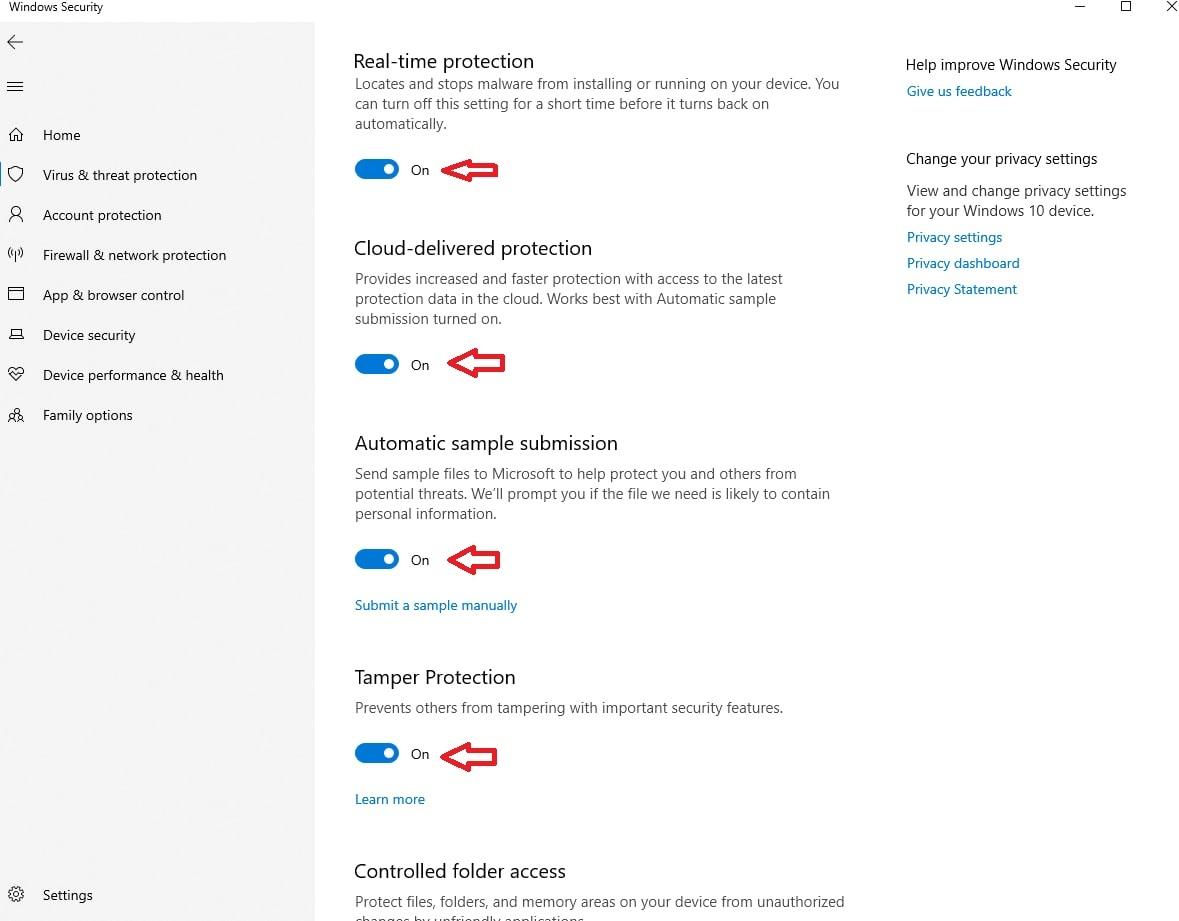Click Submit a sample manually link
The width and height of the screenshot is (1179, 921).
pos(436,605)
